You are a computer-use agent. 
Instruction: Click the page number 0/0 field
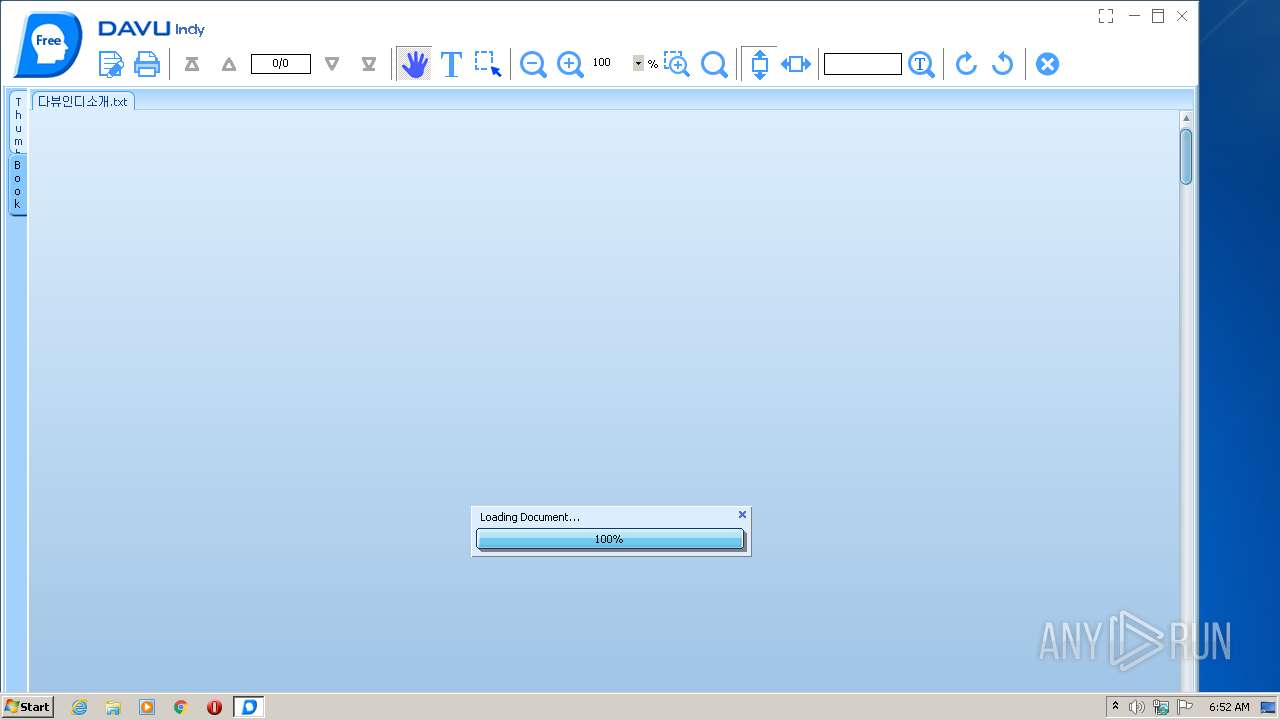point(280,64)
